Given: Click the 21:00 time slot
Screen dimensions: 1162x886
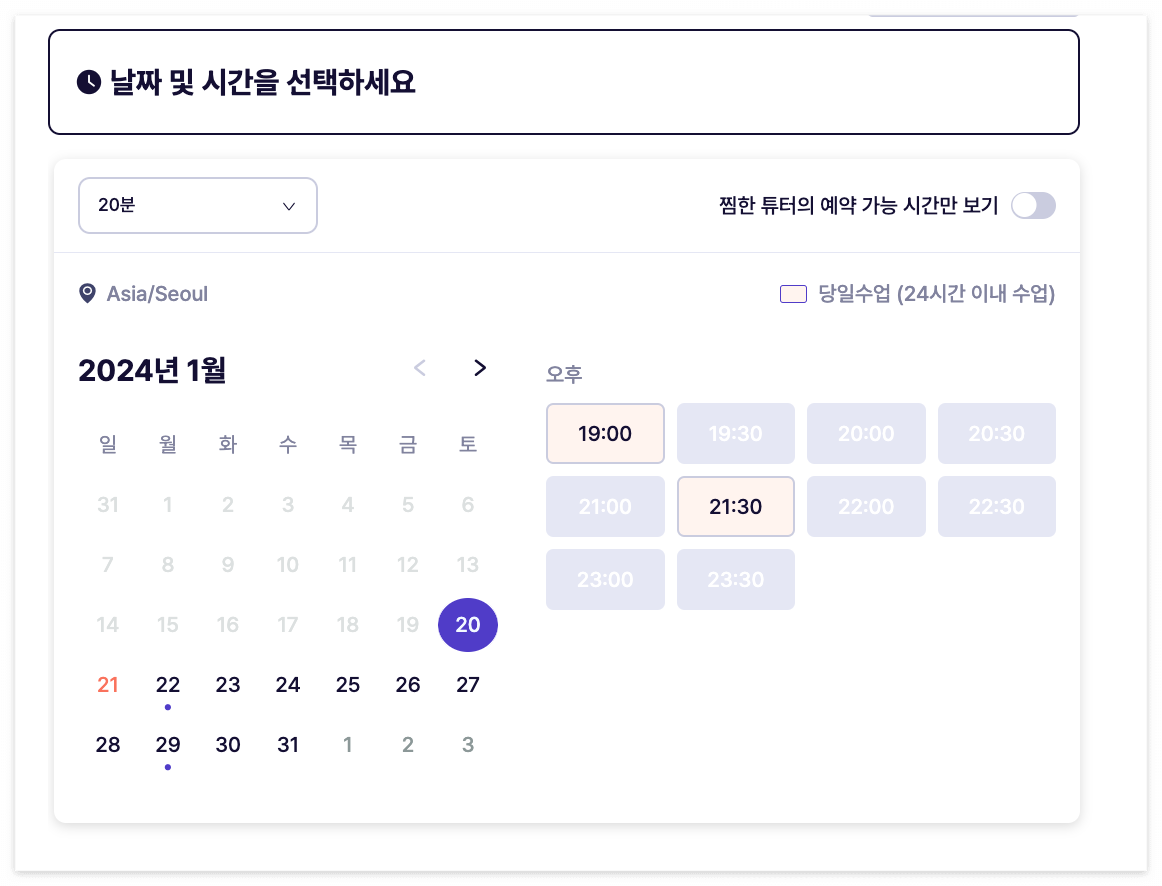Looking at the screenshot, I should (605, 506).
